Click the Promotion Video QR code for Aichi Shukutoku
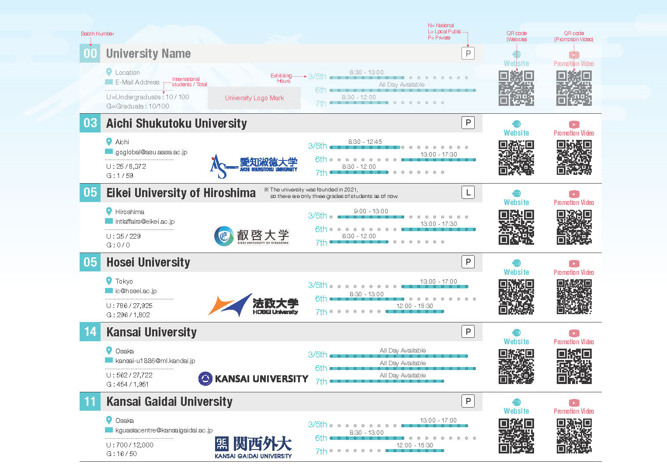This screenshot has height=472, width=667. point(574,158)
